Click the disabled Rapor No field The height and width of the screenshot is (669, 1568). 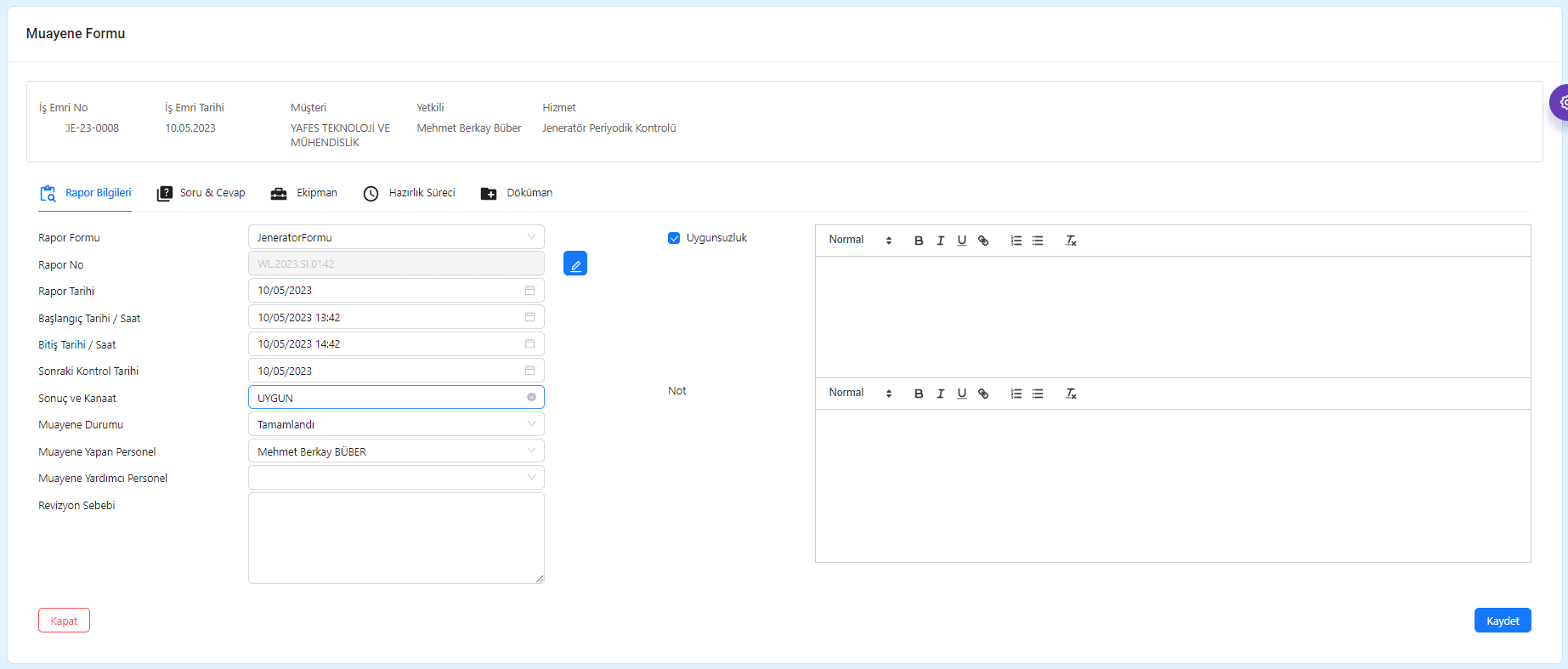396,264
